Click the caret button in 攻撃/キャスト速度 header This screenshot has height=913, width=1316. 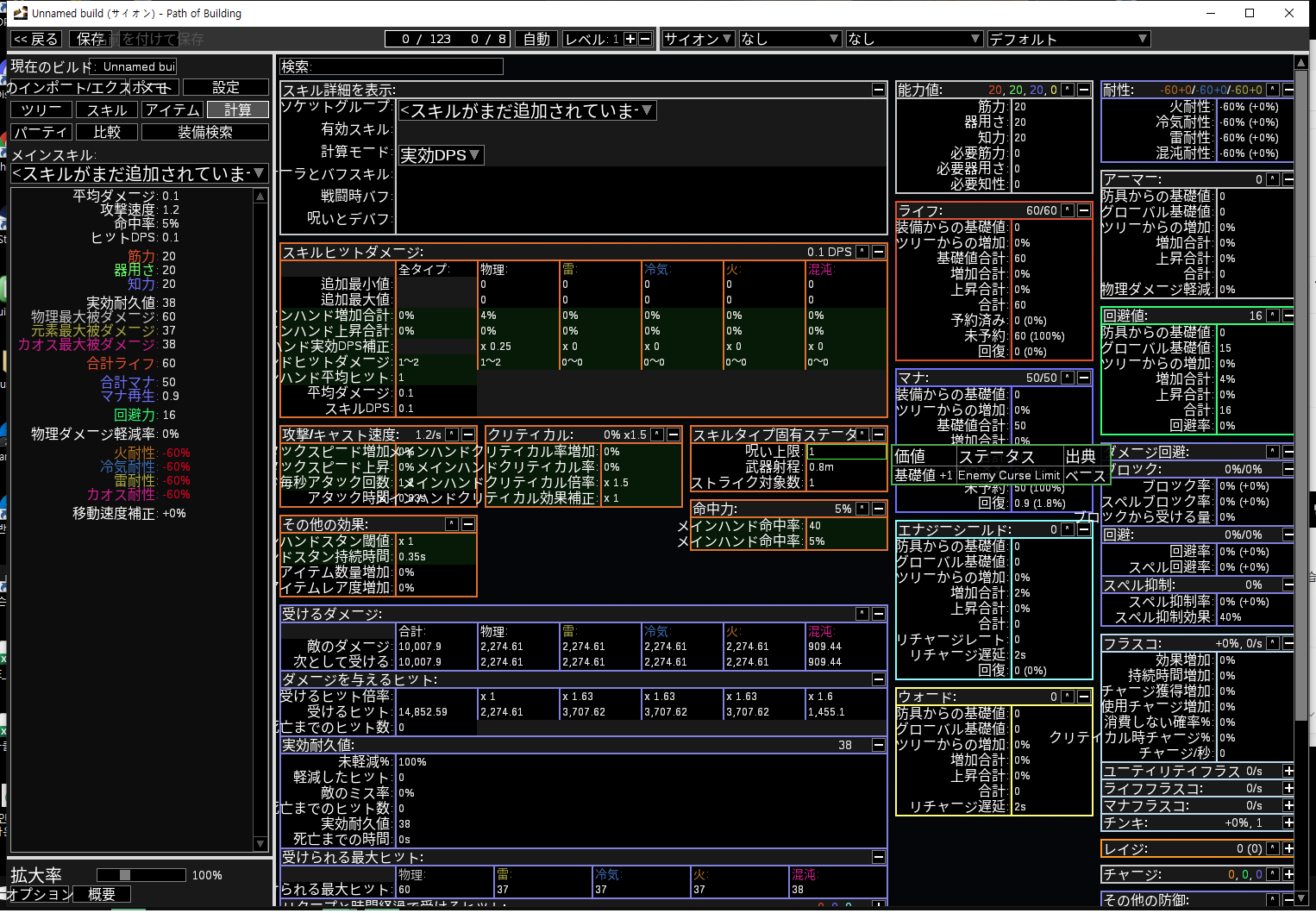click(453, 435)
